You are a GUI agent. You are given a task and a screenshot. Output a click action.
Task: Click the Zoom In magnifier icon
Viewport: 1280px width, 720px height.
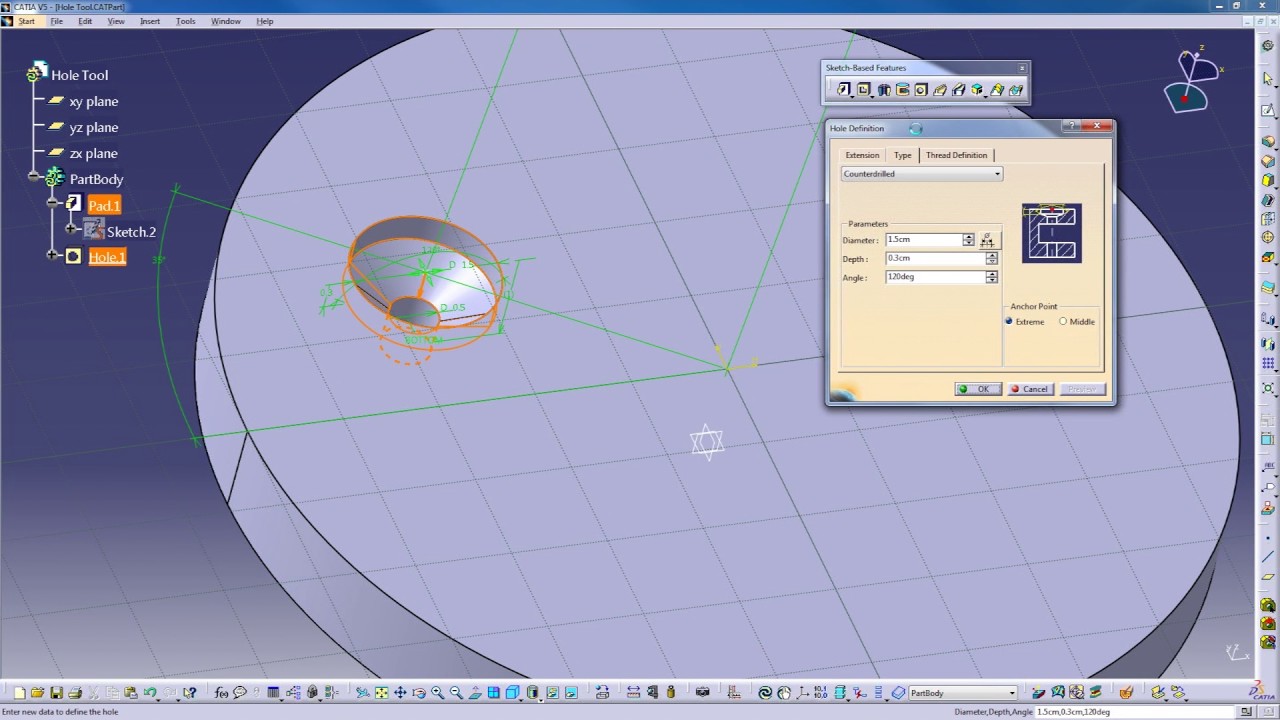click(x=438, y=692)
